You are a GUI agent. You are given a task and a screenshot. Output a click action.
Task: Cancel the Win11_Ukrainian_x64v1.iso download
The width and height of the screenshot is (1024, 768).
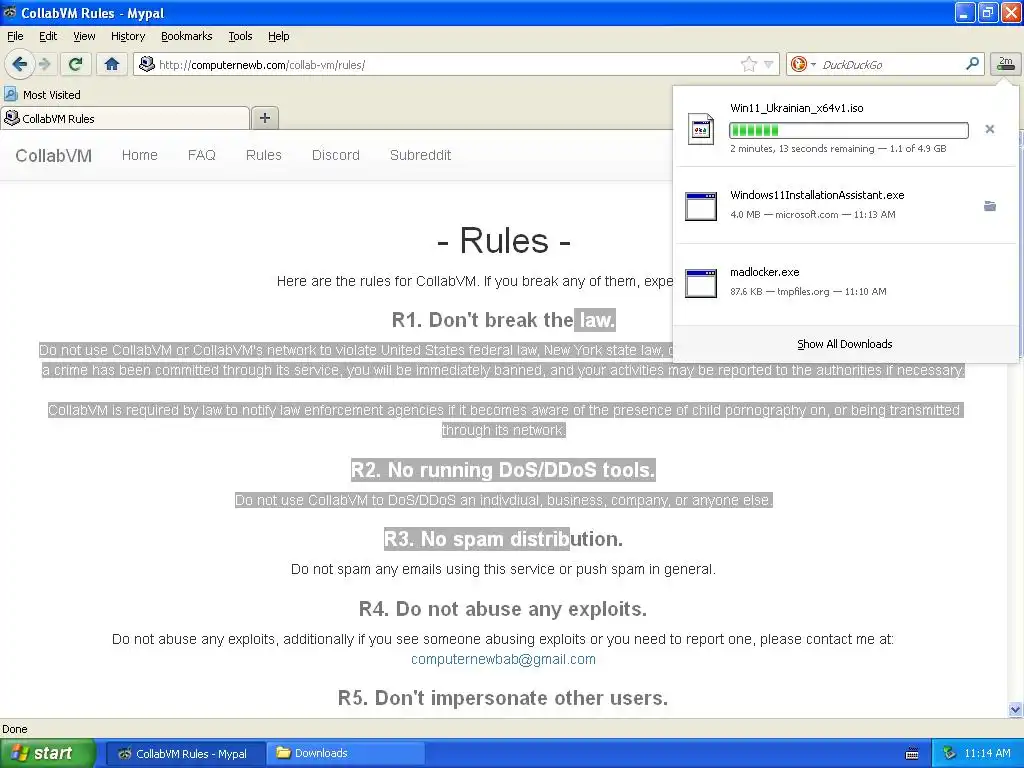point(990,129)
